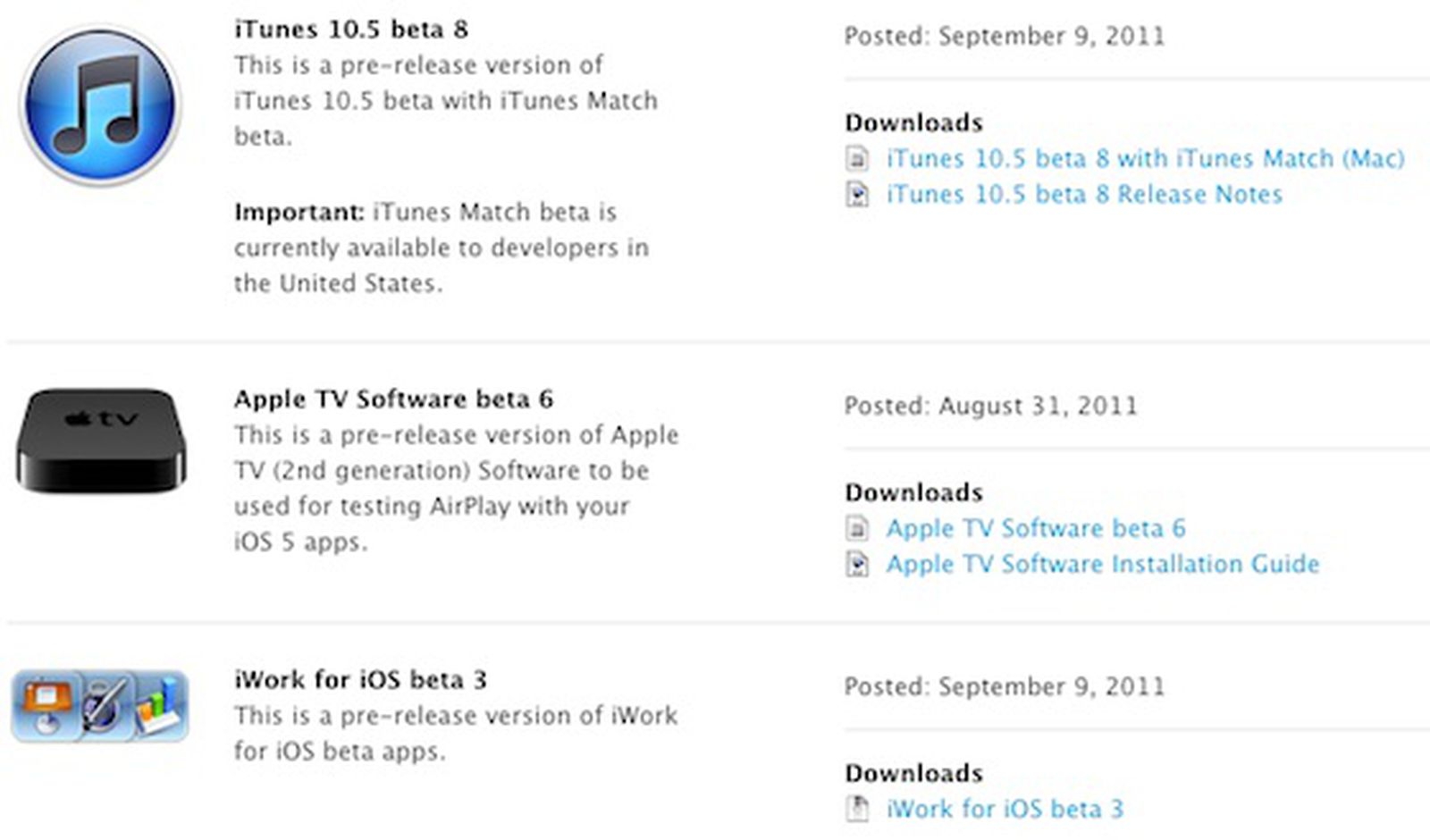Click the Important iTunes Match beta notice
Image resolution: width=1430 pixels, height=840 pixels.
(442, 248)
